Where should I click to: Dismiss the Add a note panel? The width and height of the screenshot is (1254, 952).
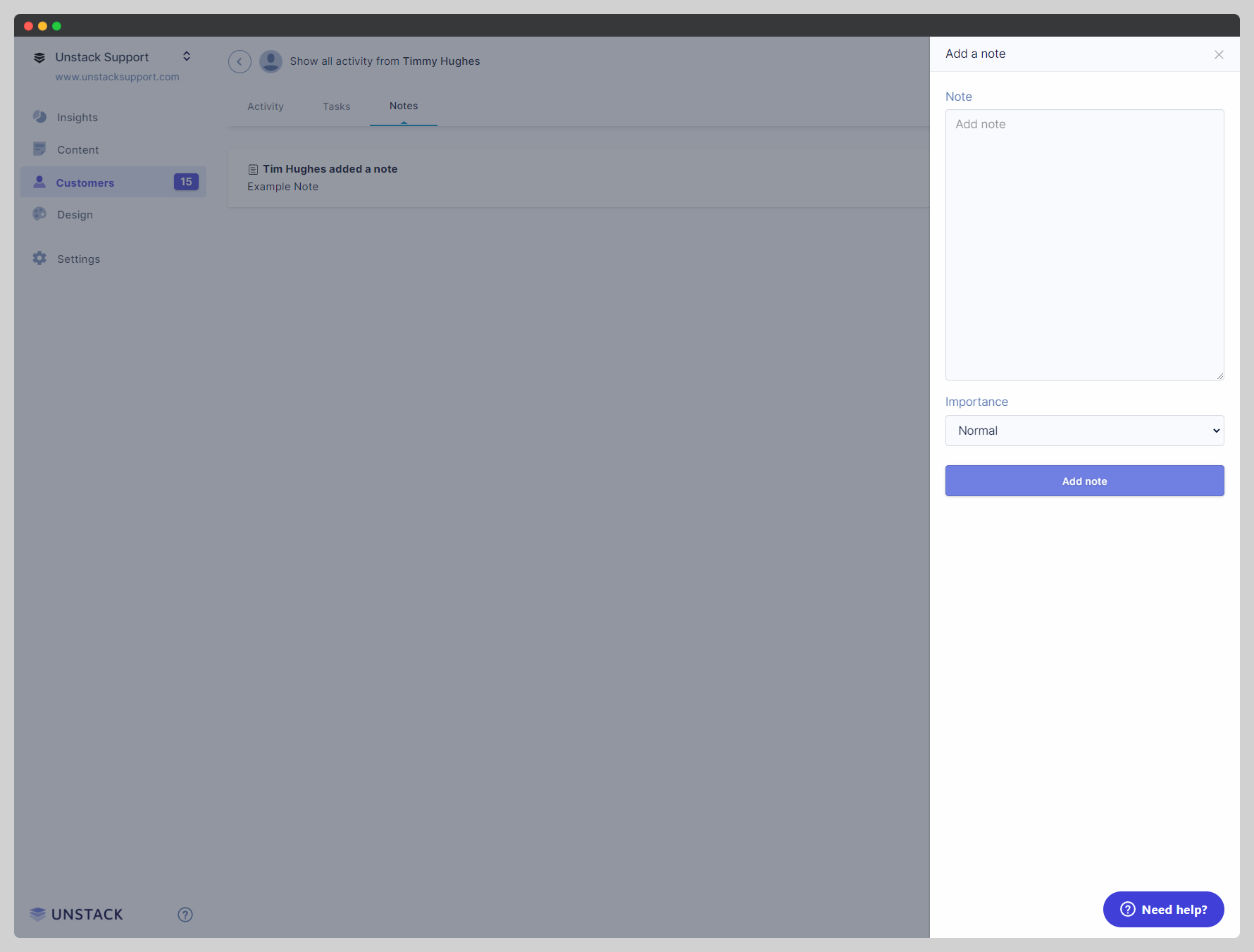pyautogui.click(x=1219, y=54)
